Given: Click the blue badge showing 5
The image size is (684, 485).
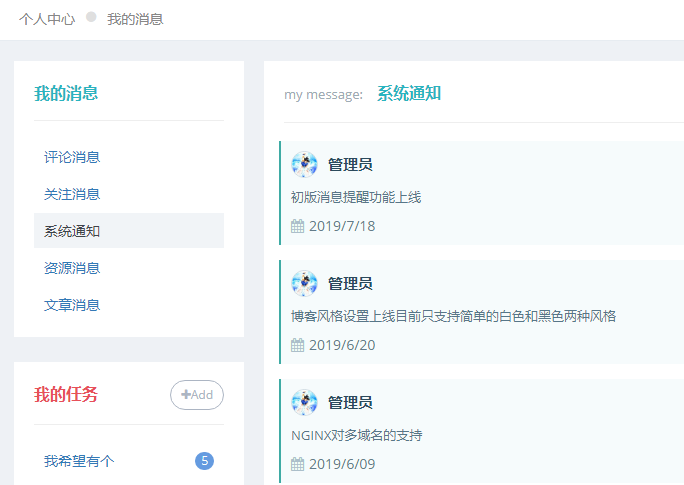Looking at the screenshot, I should (204, 461).
